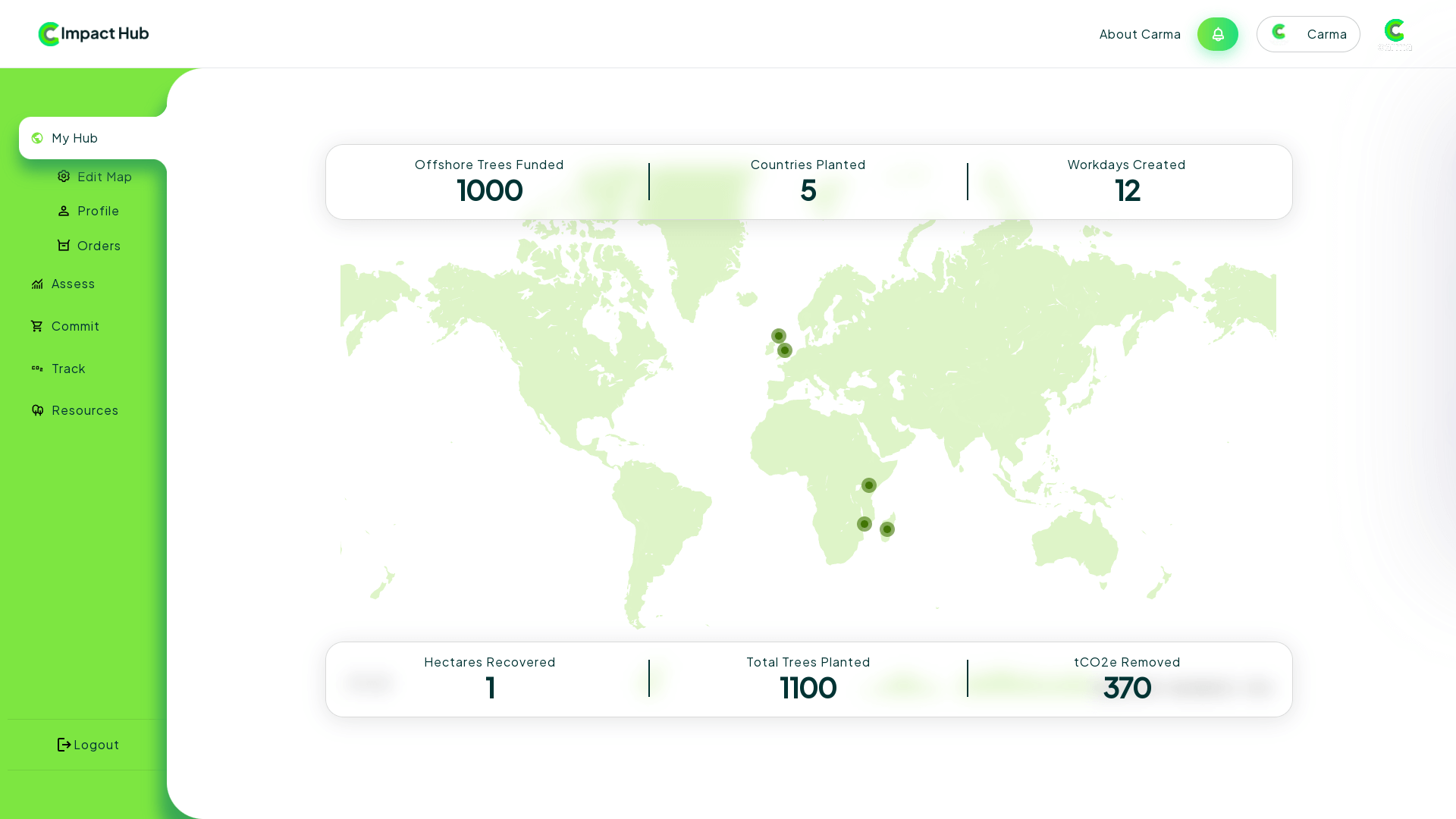Screen dimensions: 1456x819
Task: Click the Track CO2 icon
Action: (x=37, y=369)
